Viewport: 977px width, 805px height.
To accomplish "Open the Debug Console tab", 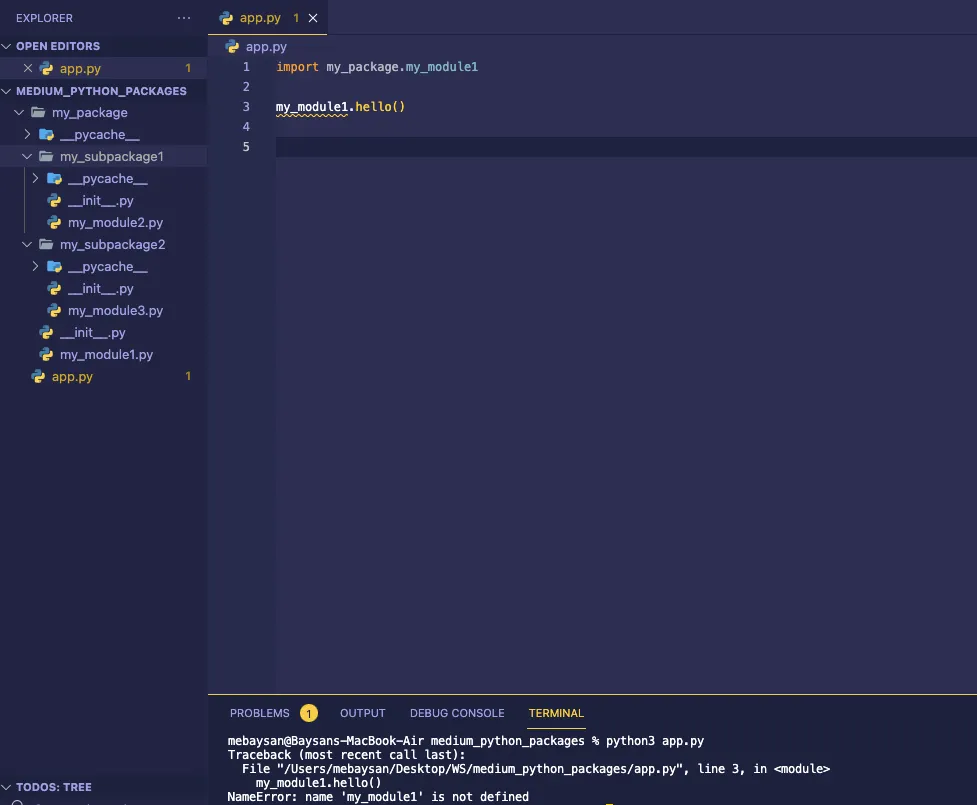I will pos(457,713).
